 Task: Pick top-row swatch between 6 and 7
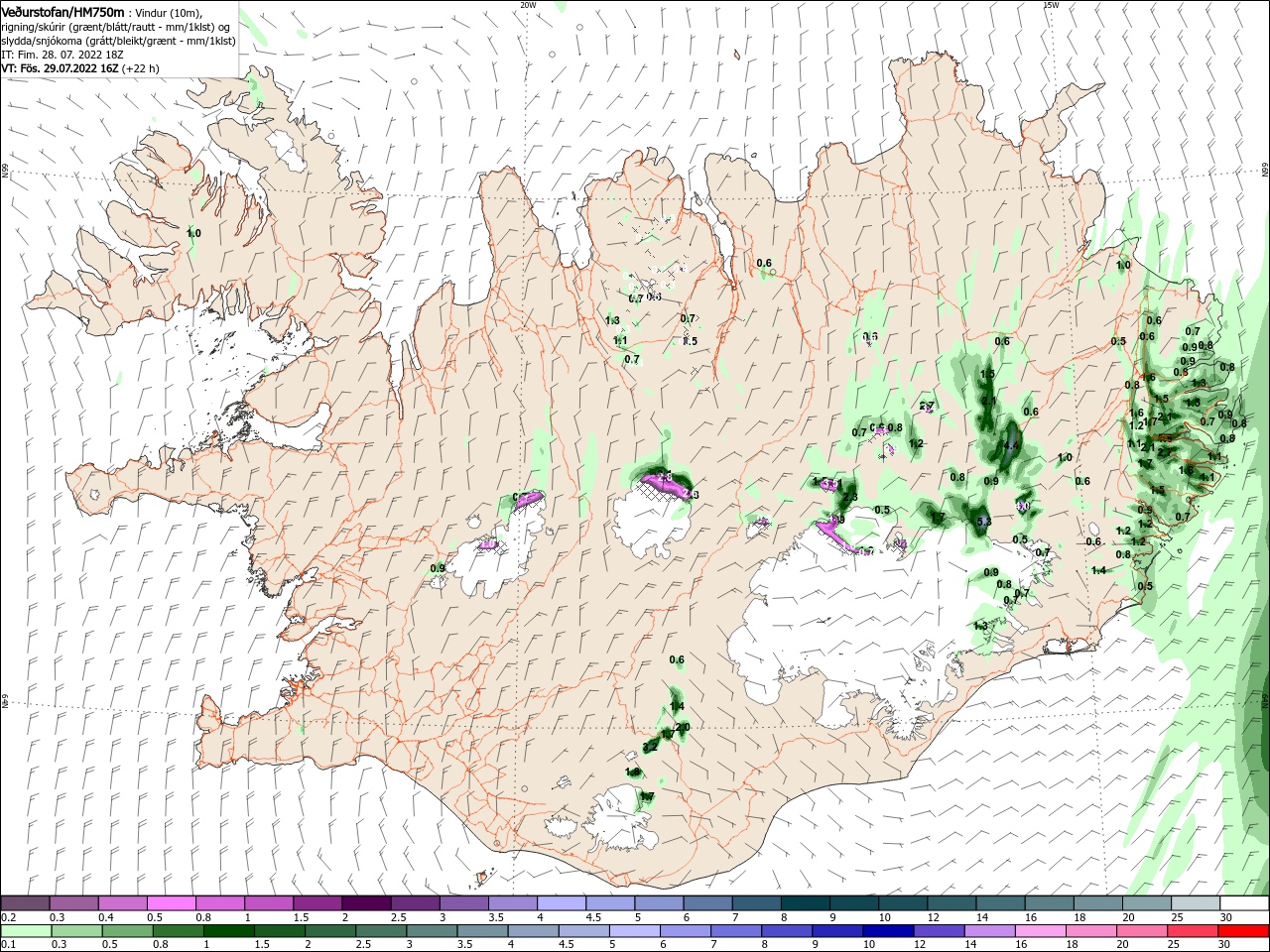(x=707, y=903)
